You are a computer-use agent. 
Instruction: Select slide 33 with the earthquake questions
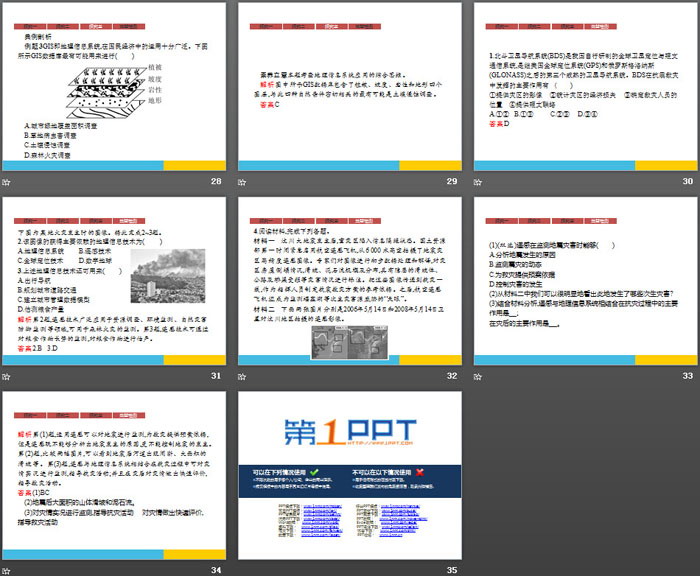pos(586,281)
